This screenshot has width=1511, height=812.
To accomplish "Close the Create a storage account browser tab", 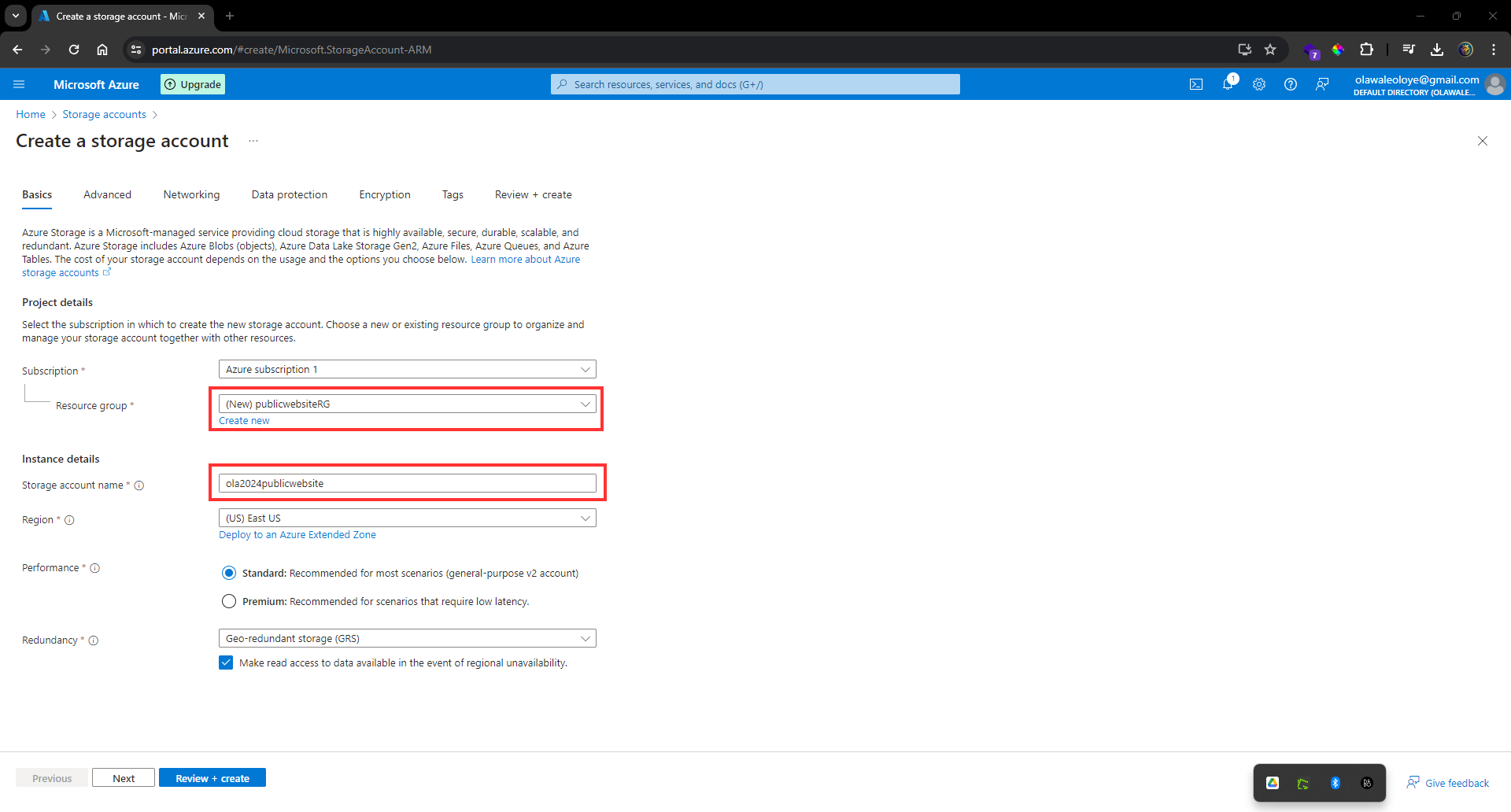I will tap(201, 16).
